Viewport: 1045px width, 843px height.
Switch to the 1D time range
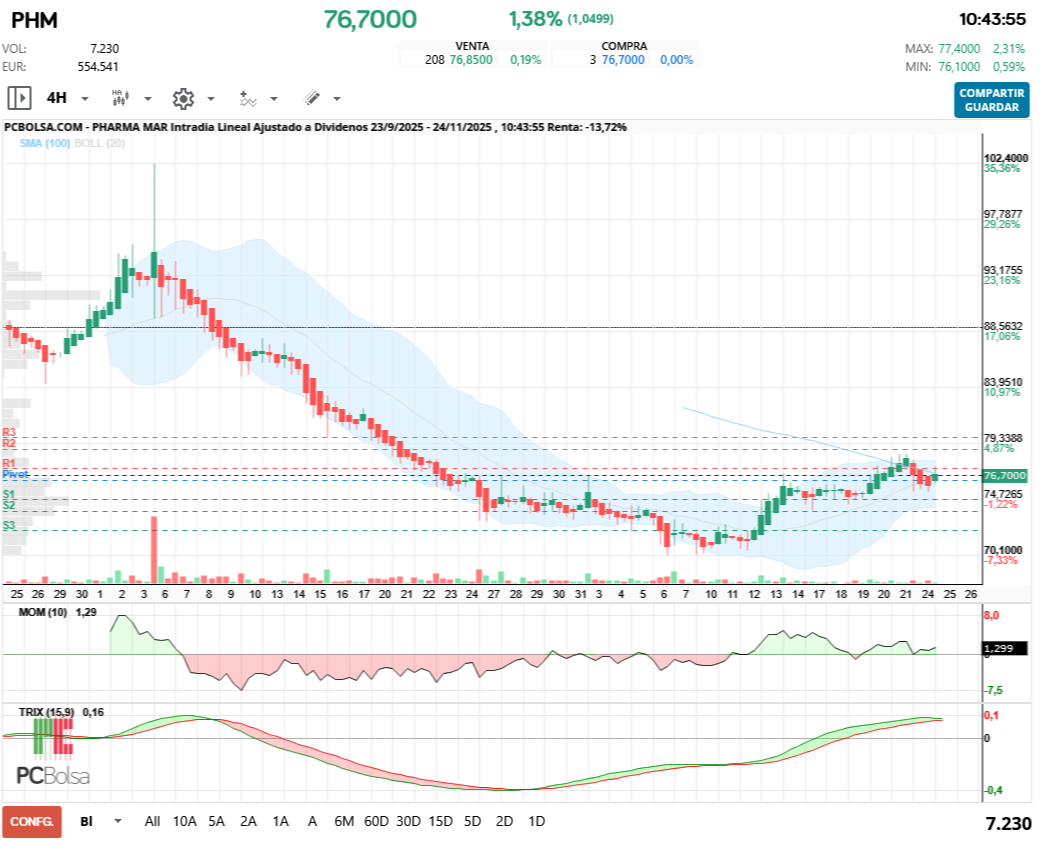click(x=536, y=821)
